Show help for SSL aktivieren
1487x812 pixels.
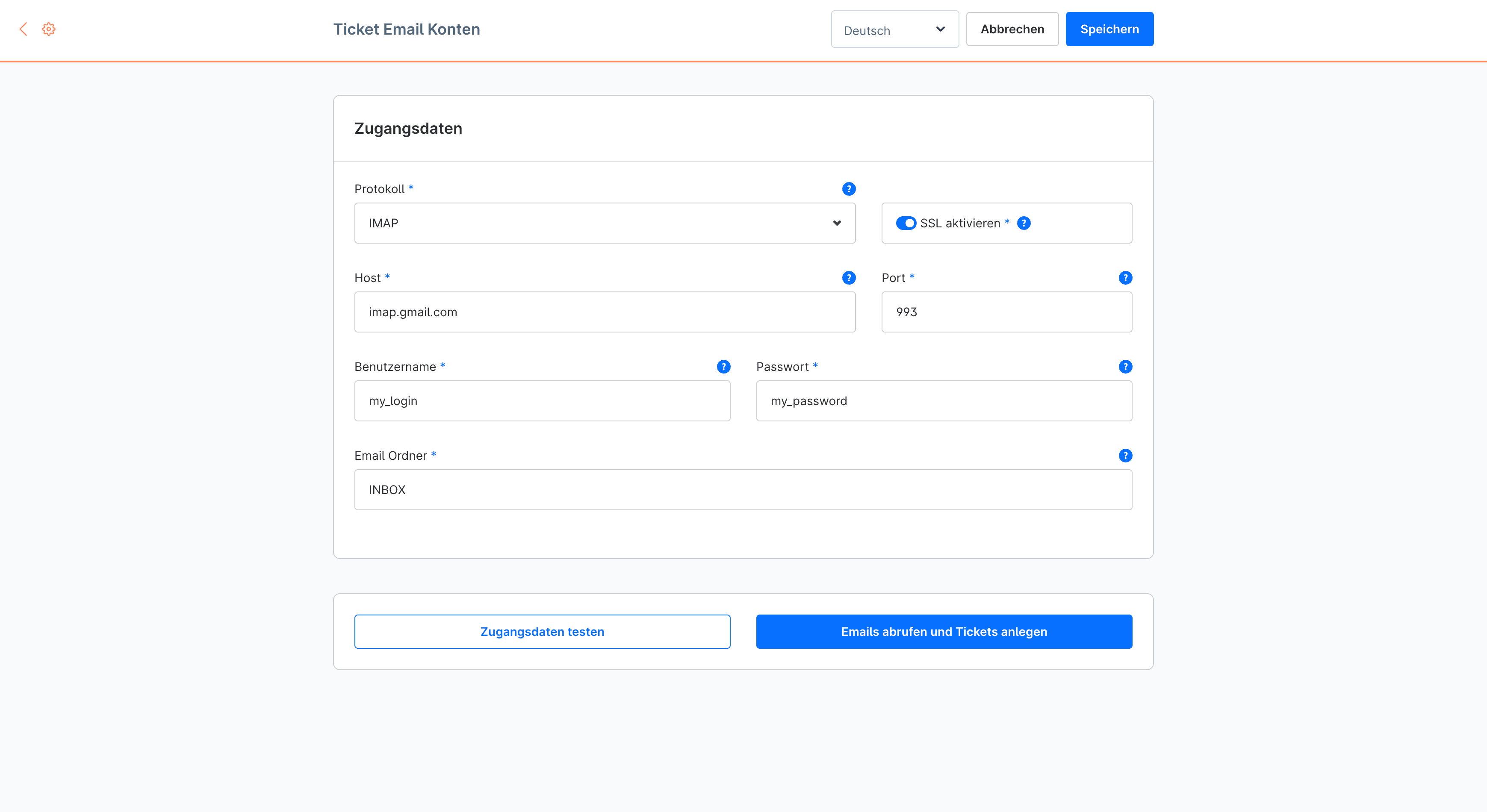coord(1024,224)
